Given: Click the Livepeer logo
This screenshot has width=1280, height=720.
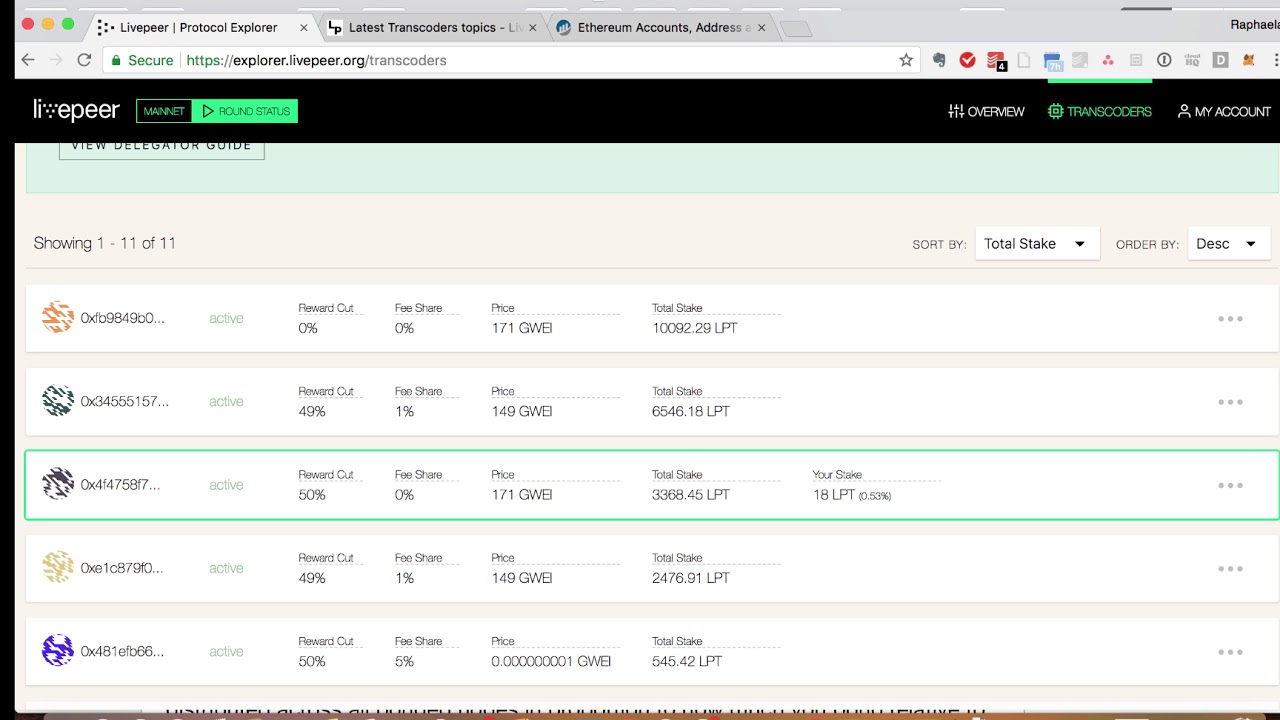Looking at the screenshot, I should pos(76,110).
